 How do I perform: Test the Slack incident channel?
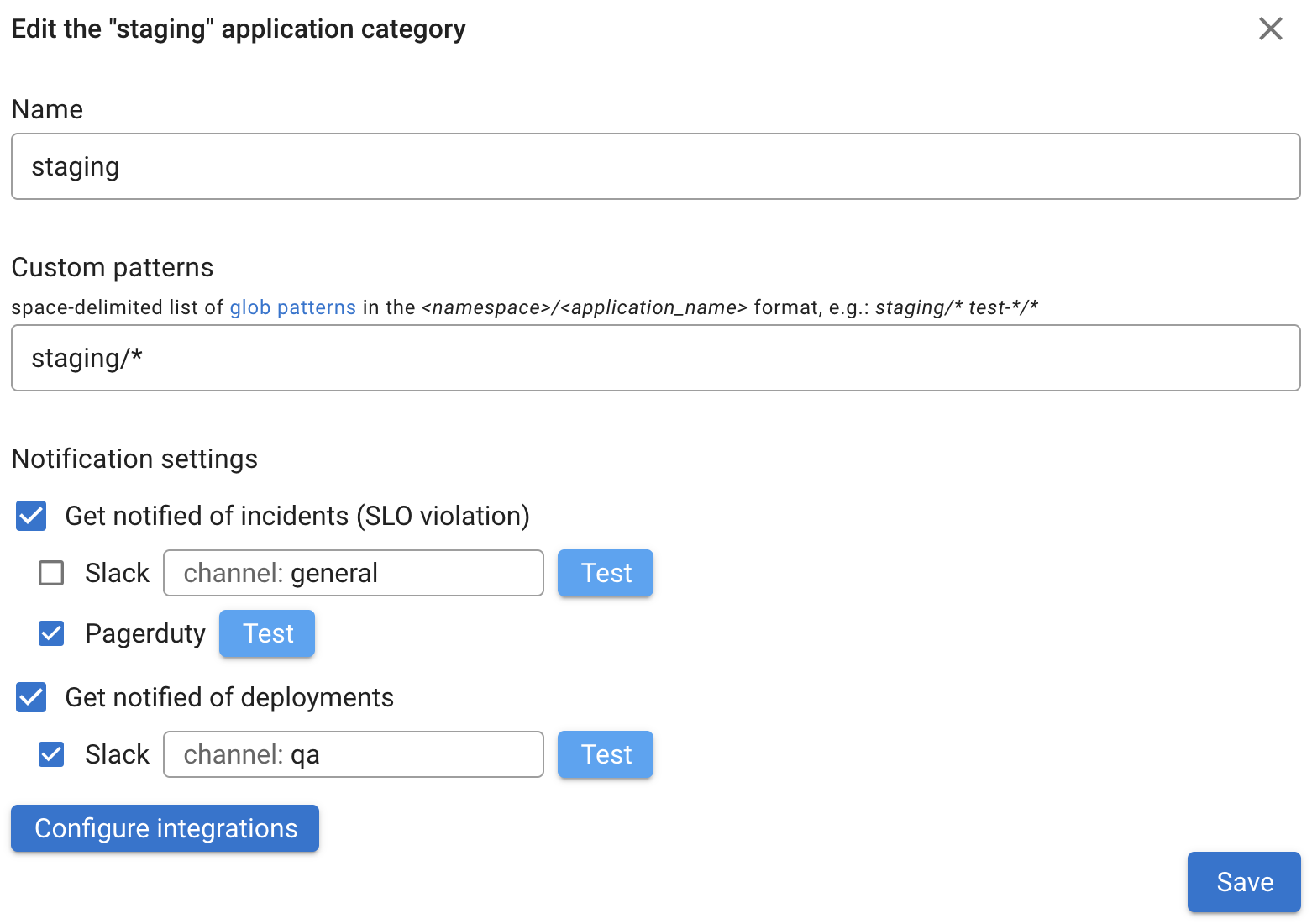pyautogui.click(x=605, y=573)
